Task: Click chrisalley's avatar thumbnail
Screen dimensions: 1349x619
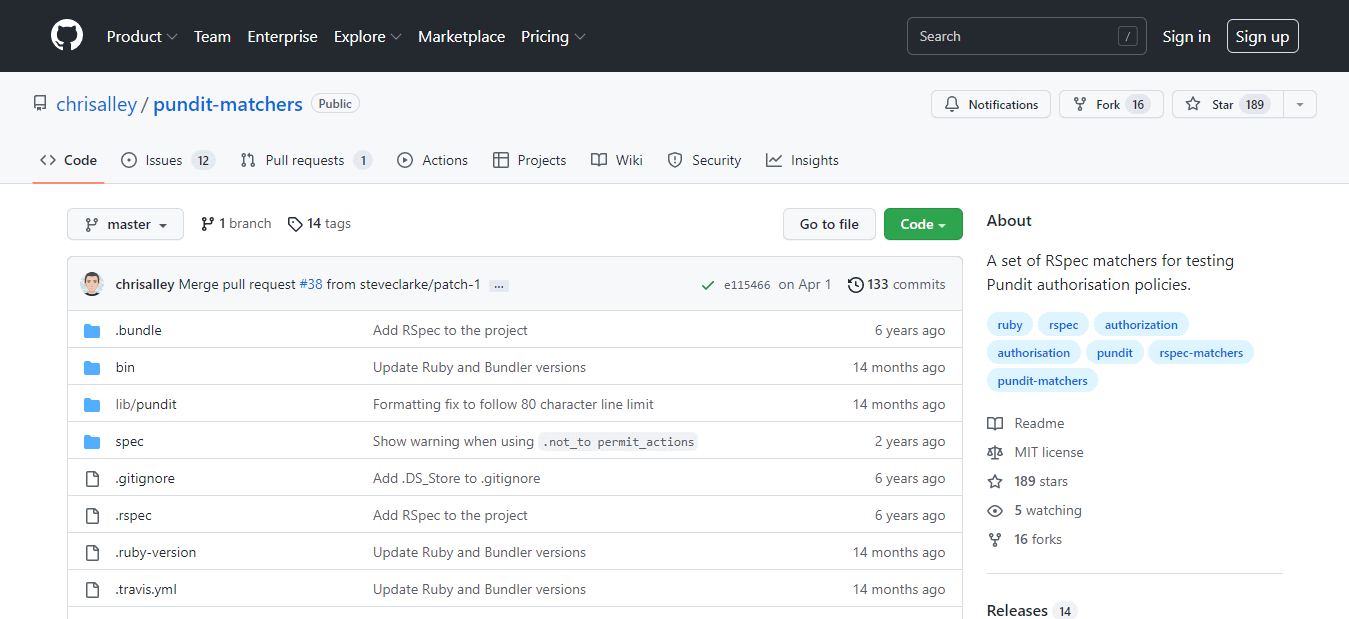Action: [92, 284]
